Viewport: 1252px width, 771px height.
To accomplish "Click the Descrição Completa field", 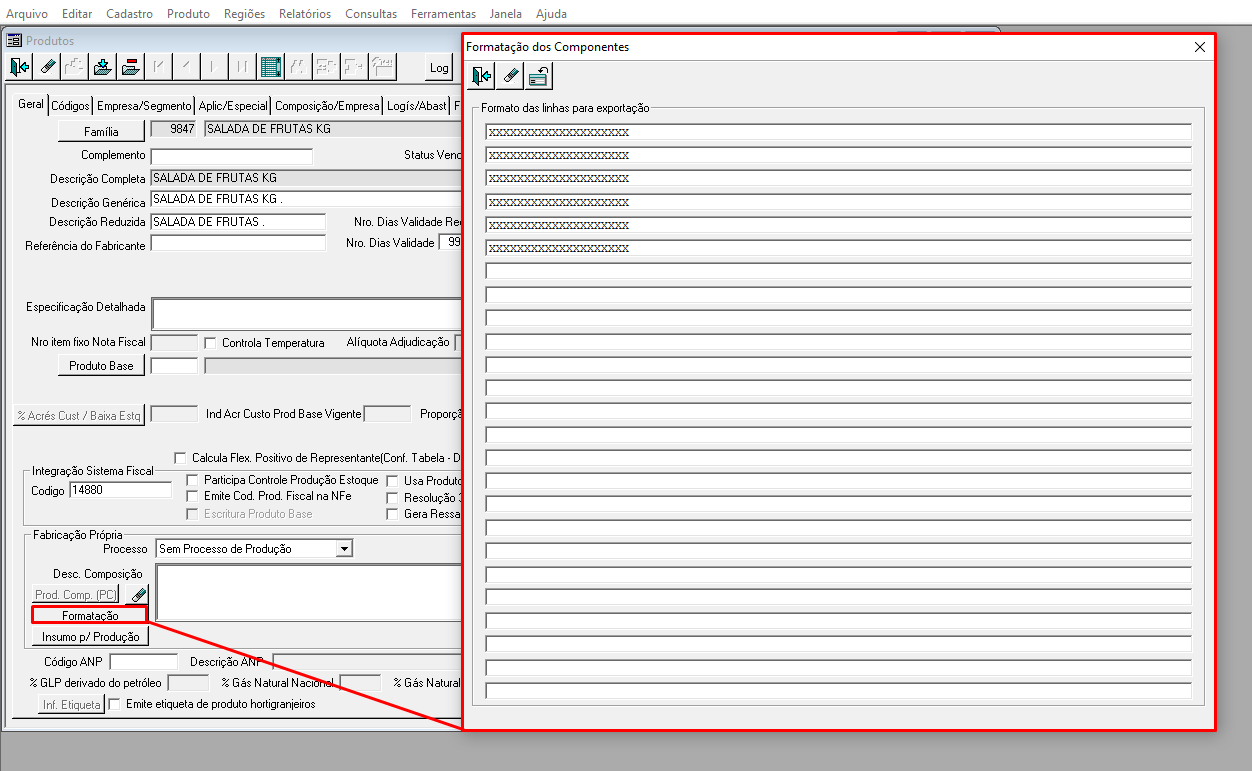I will [x=305, y=178].
